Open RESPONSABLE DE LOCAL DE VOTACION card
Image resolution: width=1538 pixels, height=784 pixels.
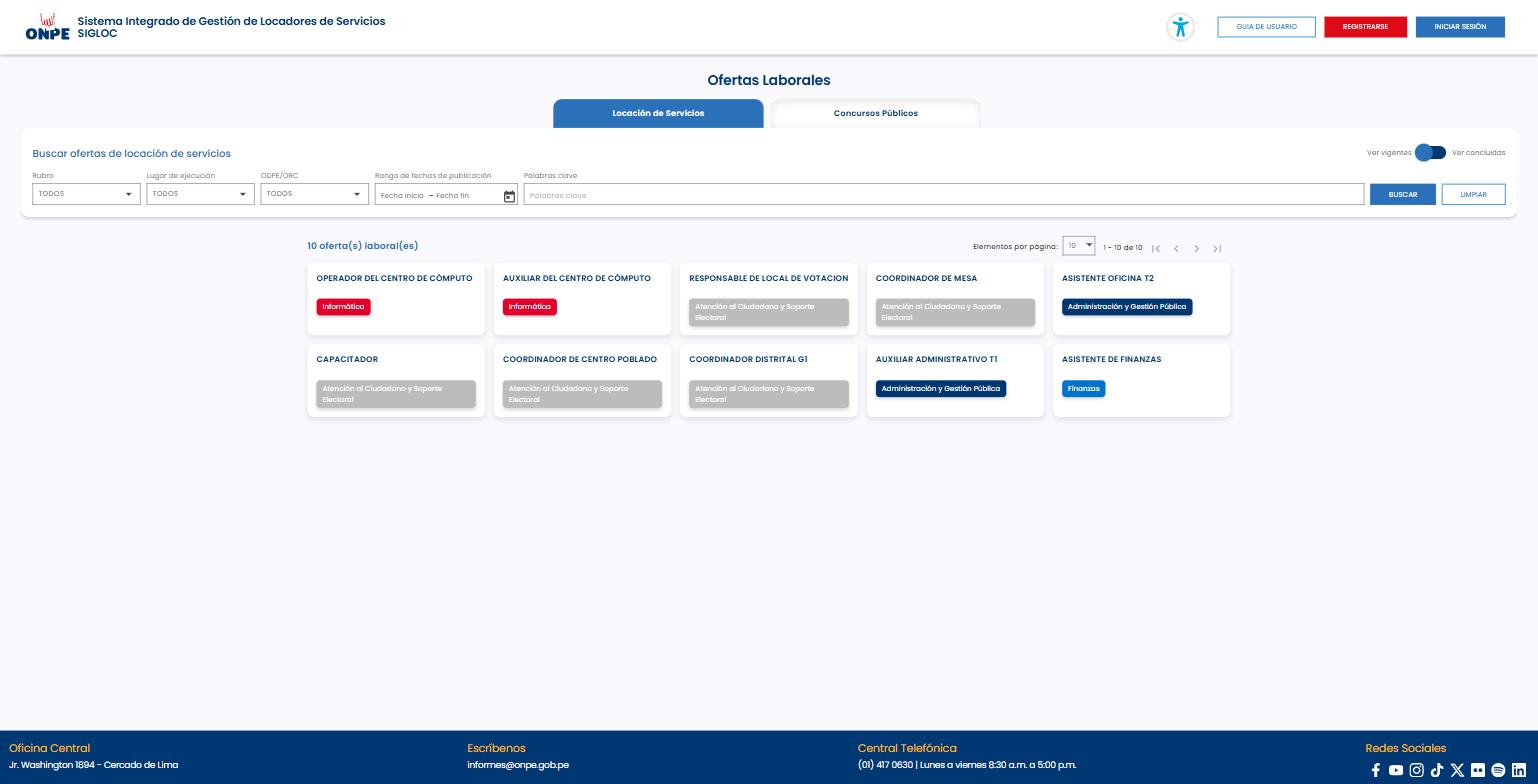tap(769, 299)
